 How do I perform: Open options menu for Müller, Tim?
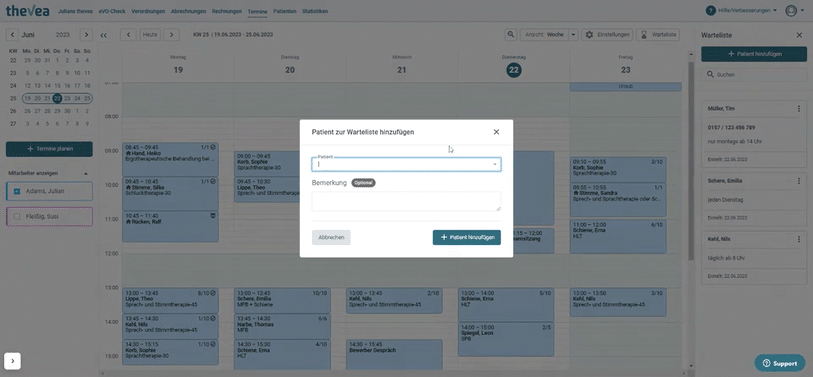click(x=799, y=109)
